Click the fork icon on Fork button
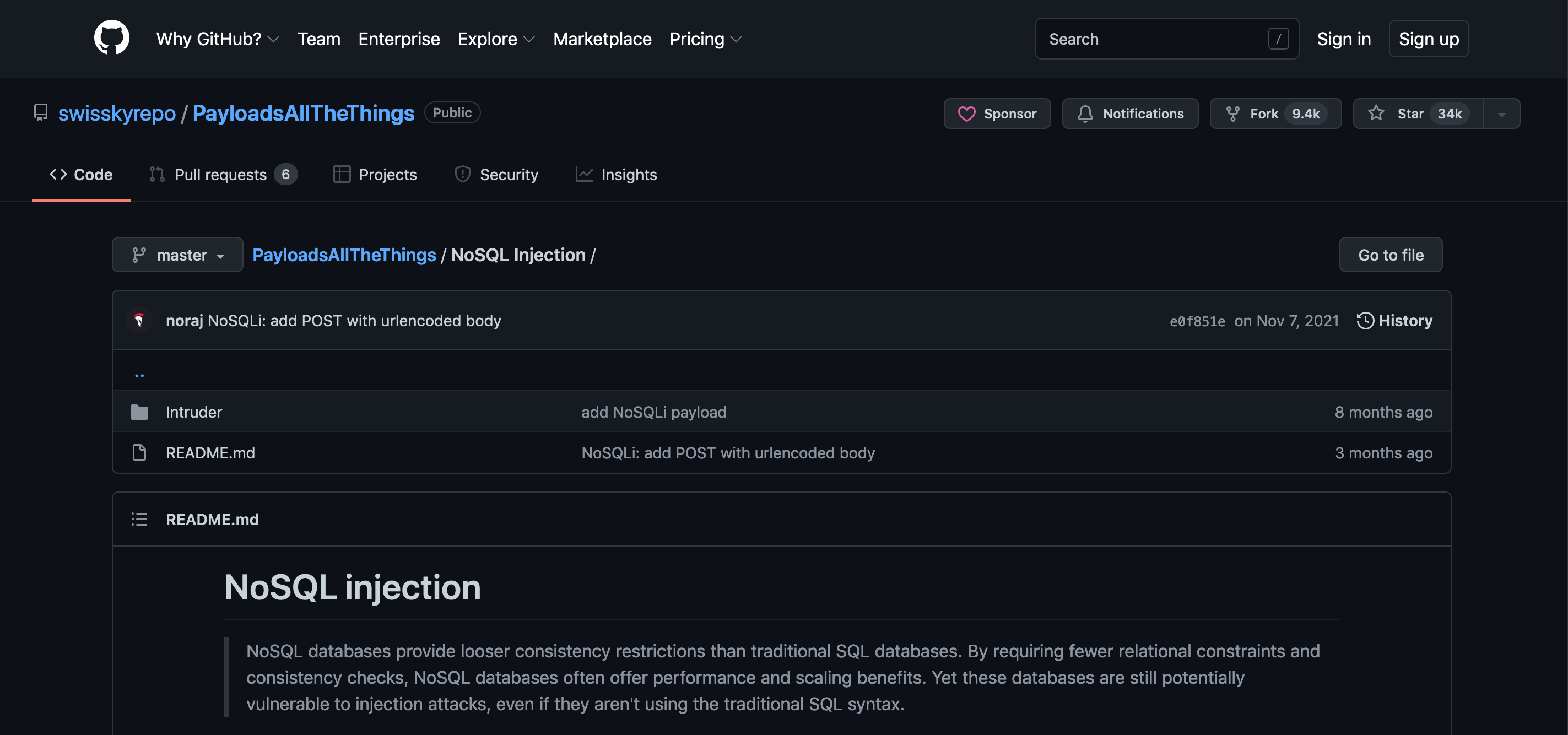The height and width of the screenshot is (735, 1568). point(1232,114)
